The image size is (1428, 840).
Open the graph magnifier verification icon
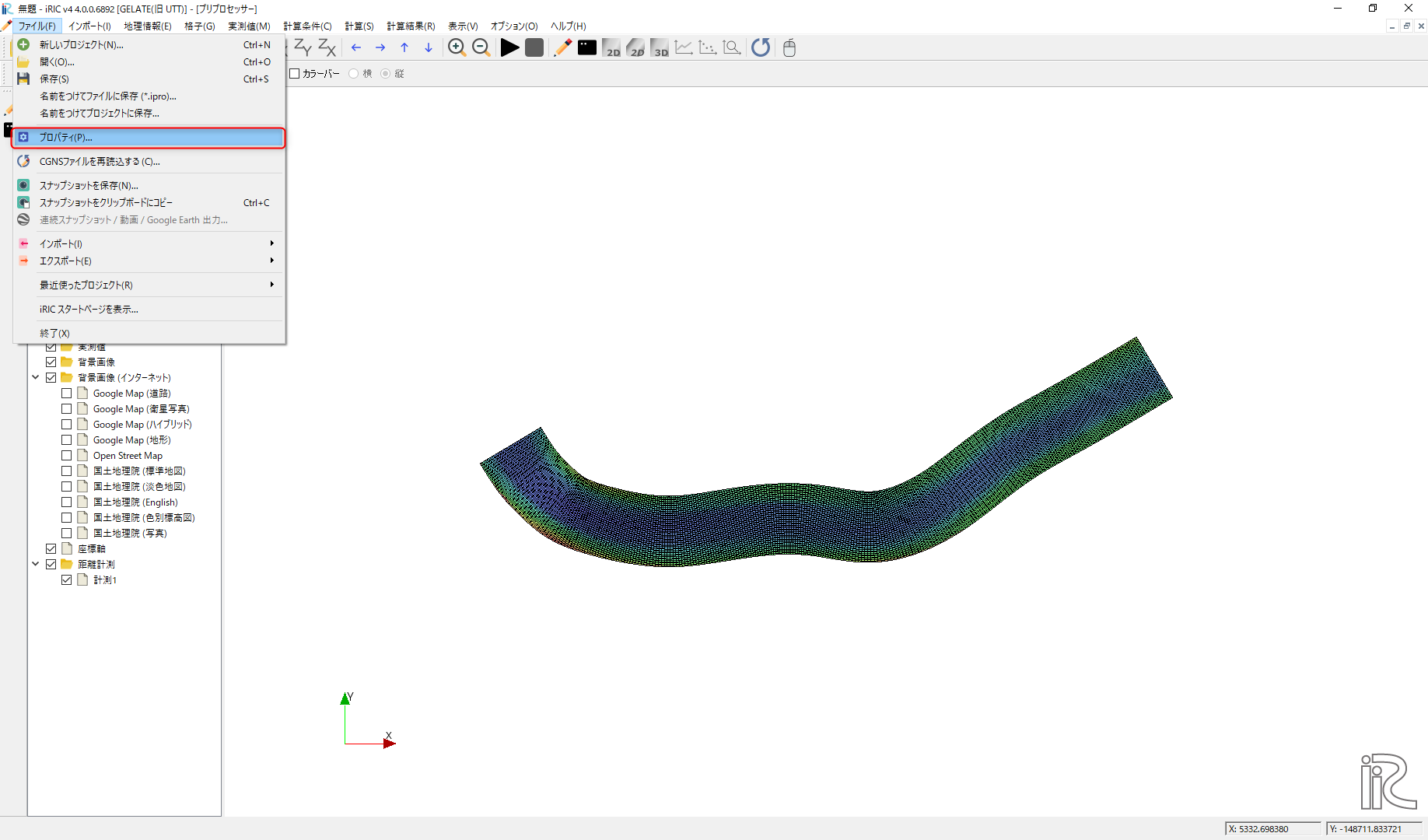(x=732, y=47)
